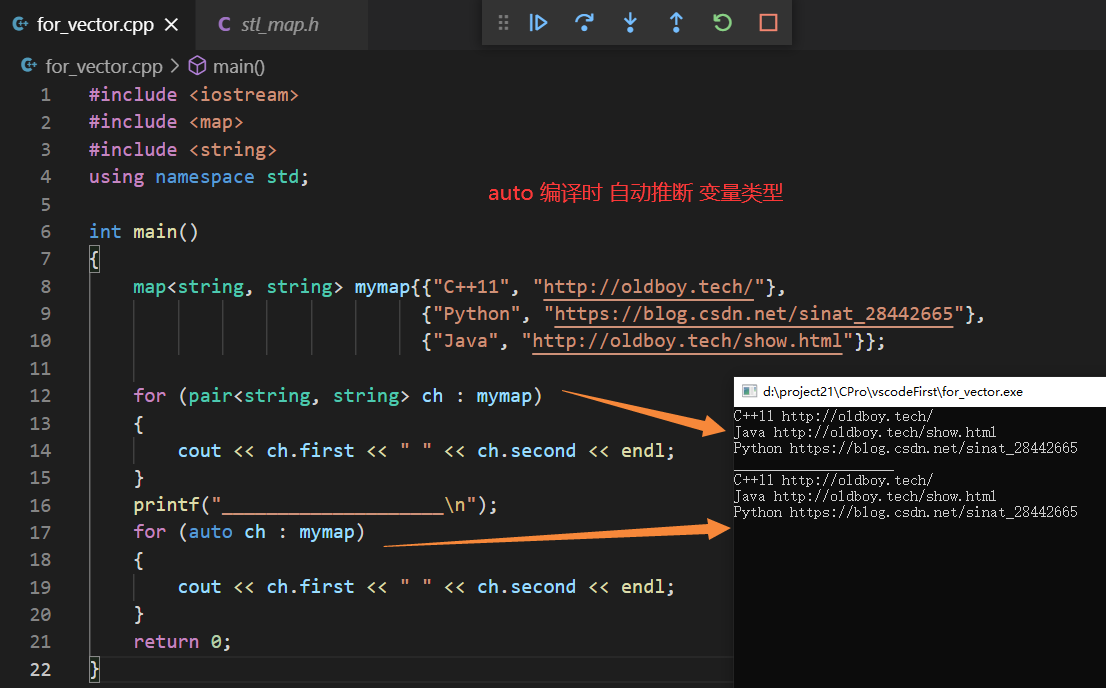Click the cout statement on line 19
Screen dimensions: 1106x688
click(426, 586)
